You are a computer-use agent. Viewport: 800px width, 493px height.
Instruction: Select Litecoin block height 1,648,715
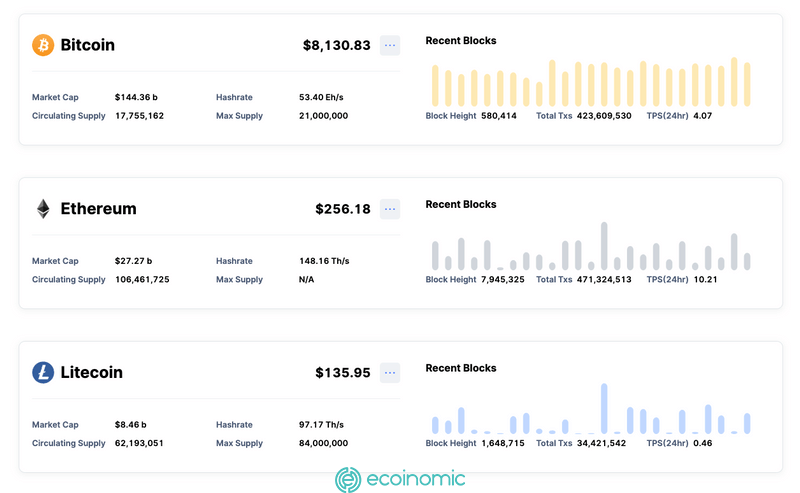click(x=503, y=443)
